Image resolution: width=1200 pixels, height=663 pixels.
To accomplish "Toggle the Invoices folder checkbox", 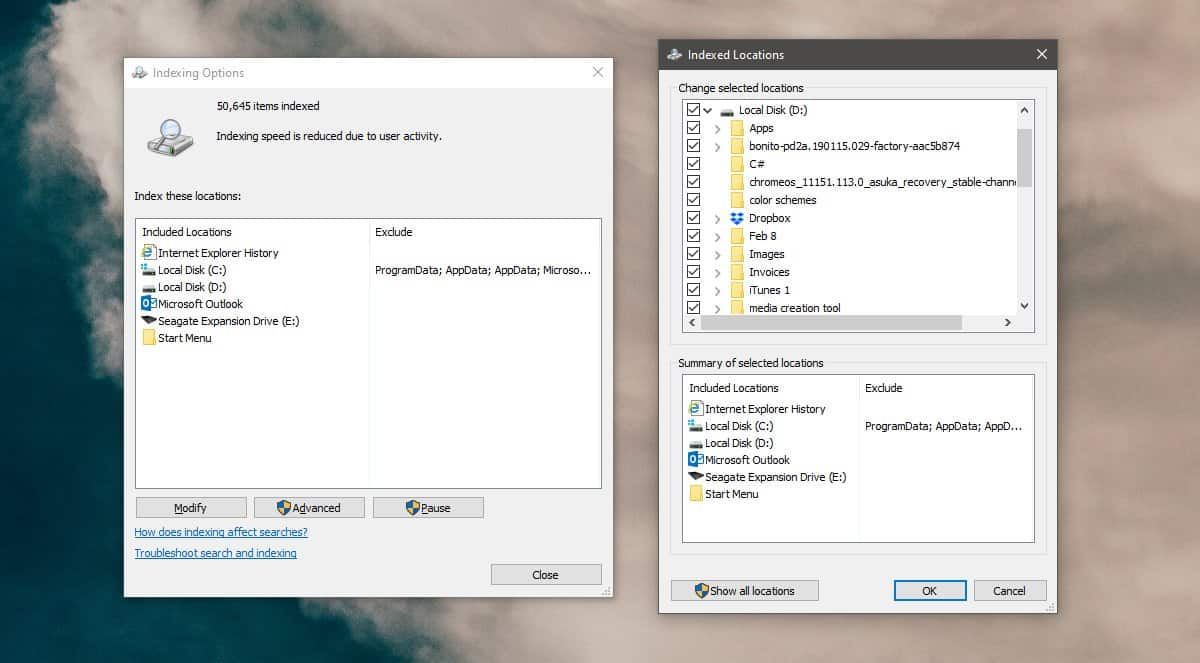I will click(693, 272).
